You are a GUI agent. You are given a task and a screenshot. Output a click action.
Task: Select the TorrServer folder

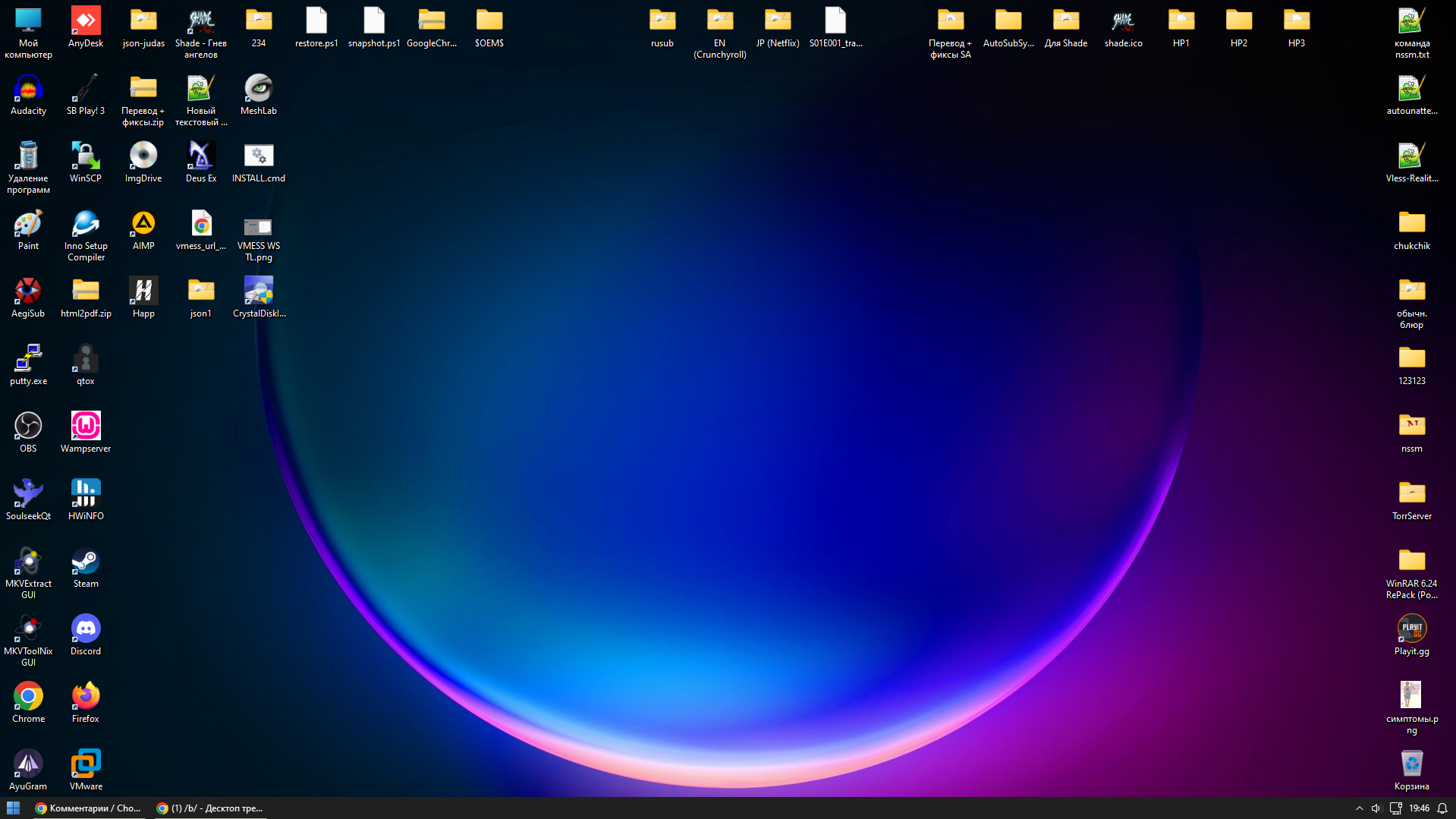click(x=1411, y=494)
